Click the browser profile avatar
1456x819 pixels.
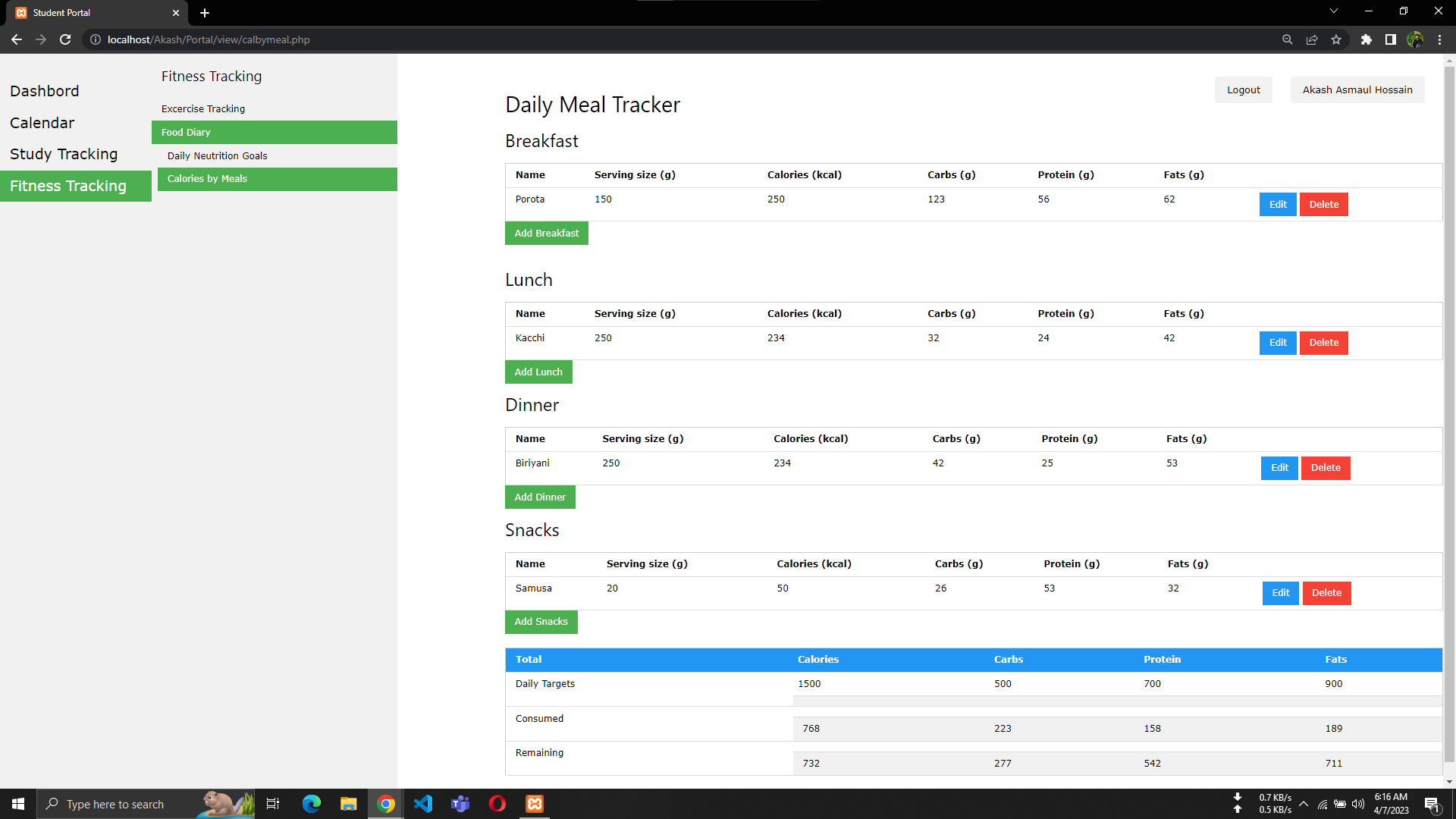click(x=1416, y=39)
